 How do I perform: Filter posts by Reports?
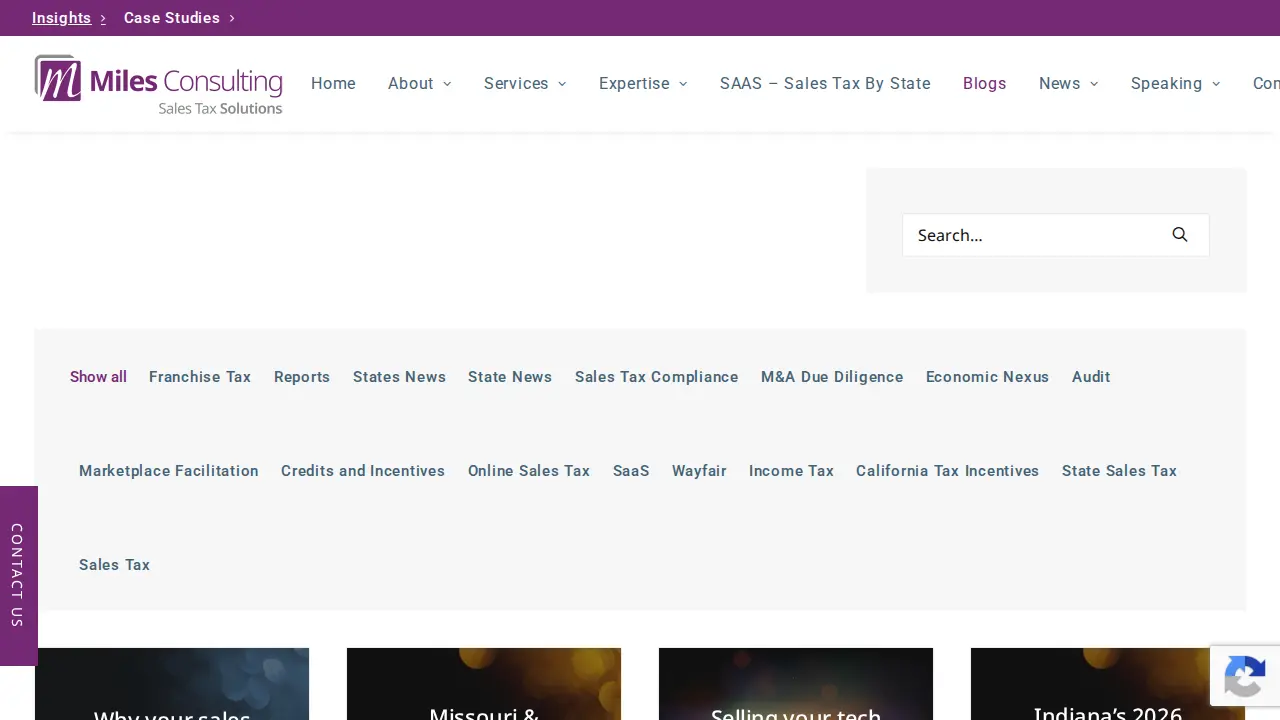(302, 377)
